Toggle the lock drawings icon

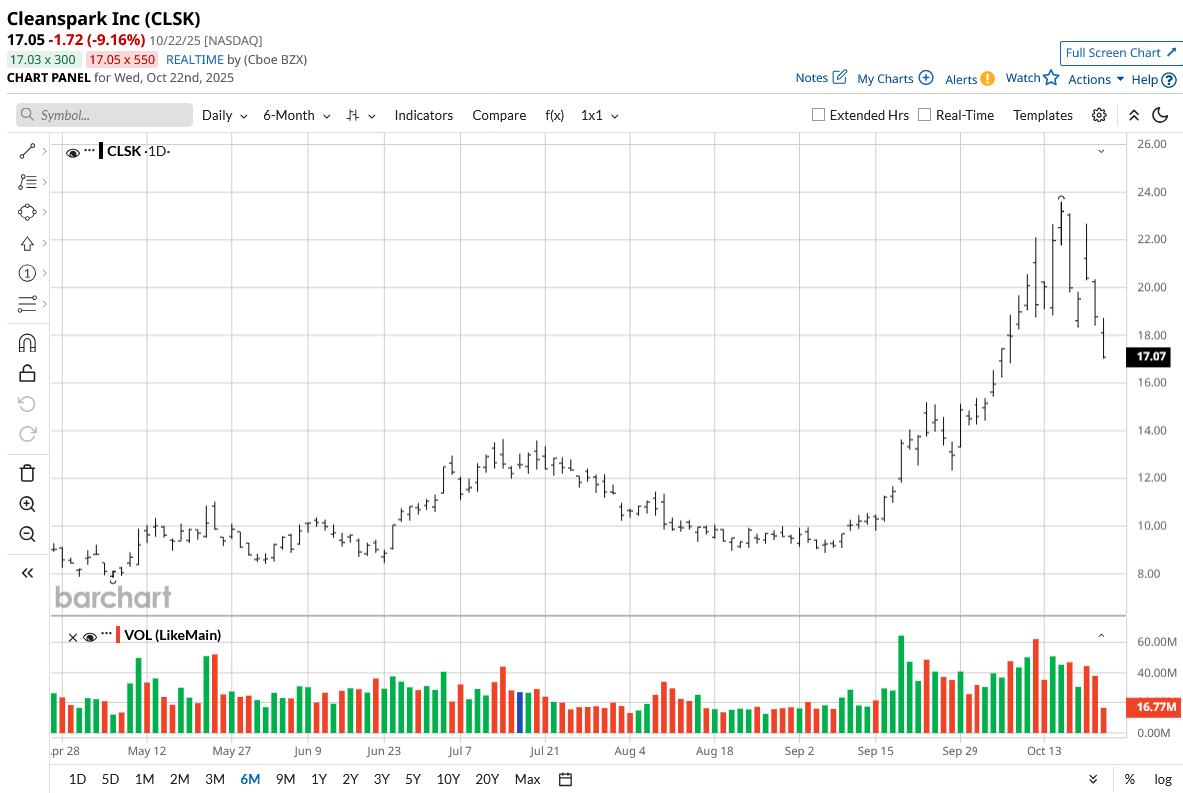(x=27, y=373)
